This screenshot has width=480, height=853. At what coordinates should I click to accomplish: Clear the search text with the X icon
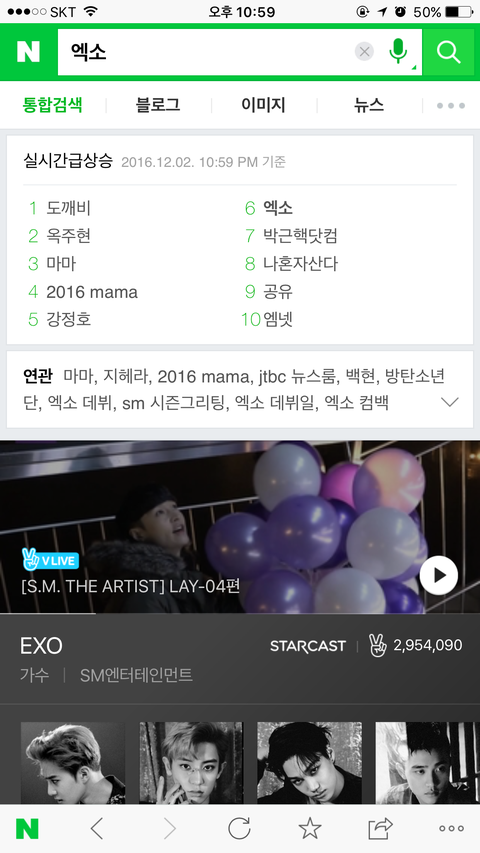[x=365, y=52]
